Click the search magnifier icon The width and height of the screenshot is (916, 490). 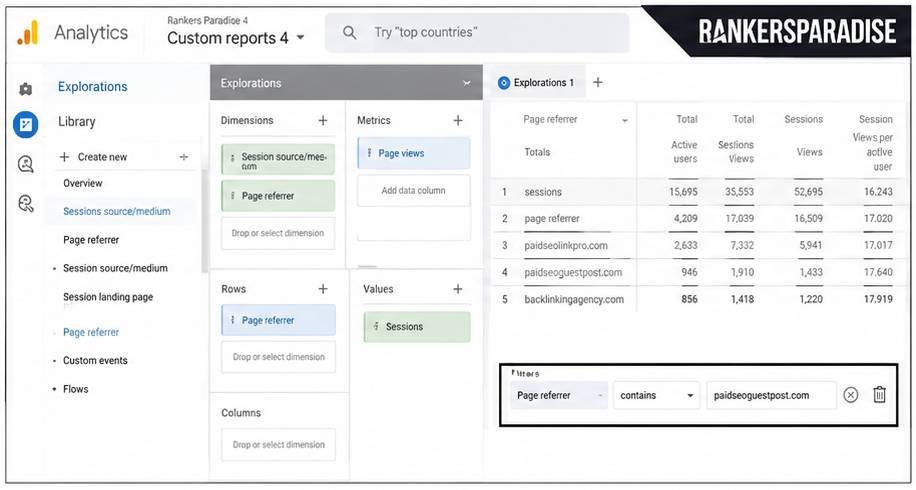pos(349,33)
